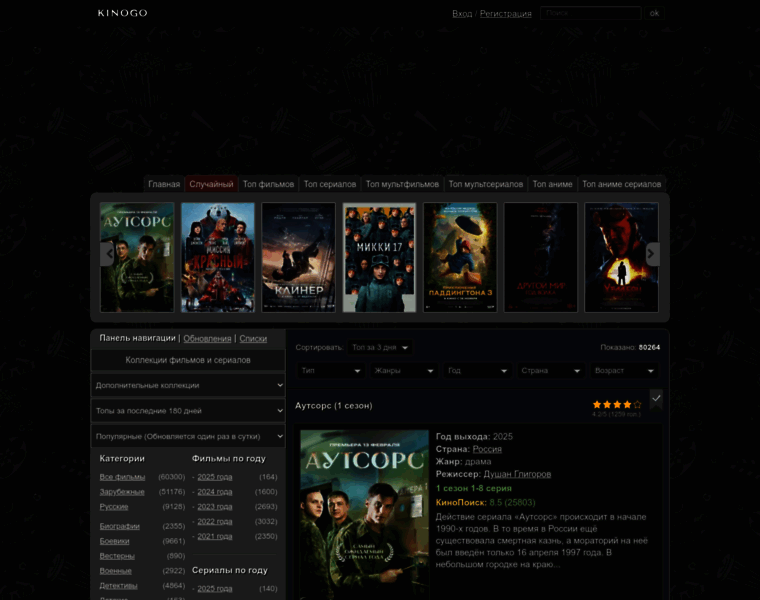Open films 2025 года link
The height and width of the screenshot is (600, 760).
(x=215, y=477)
